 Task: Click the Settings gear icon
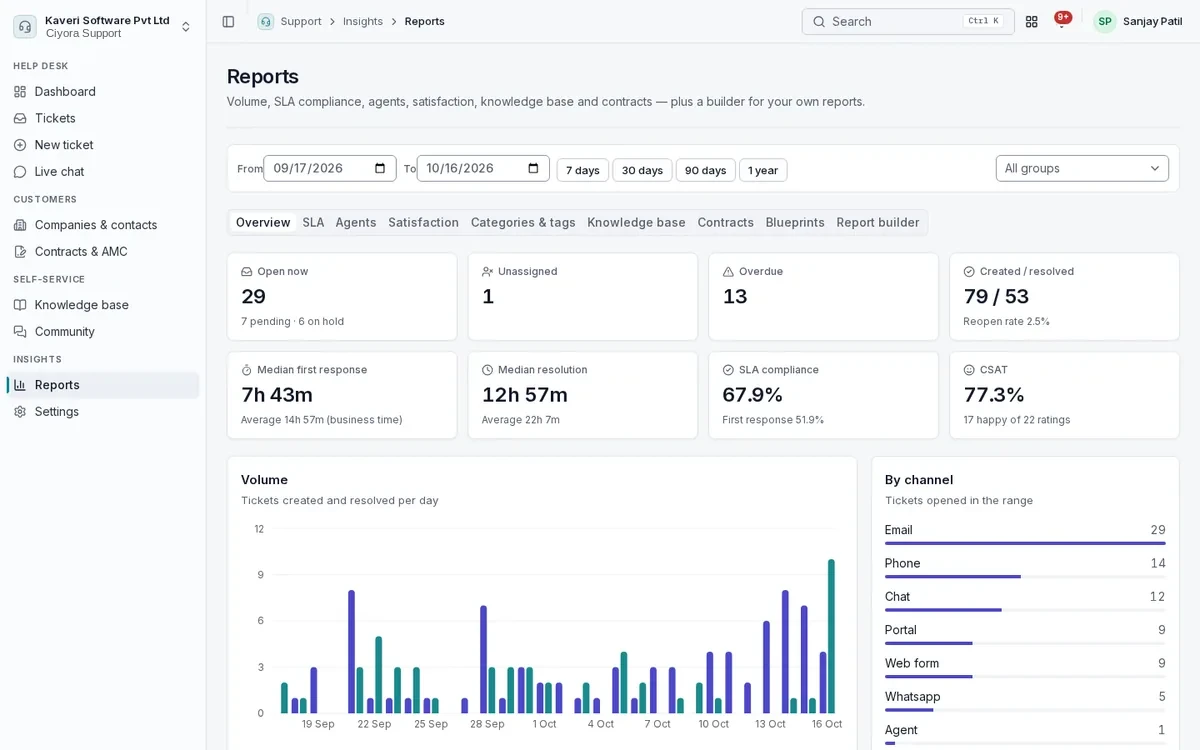[20, 411]
